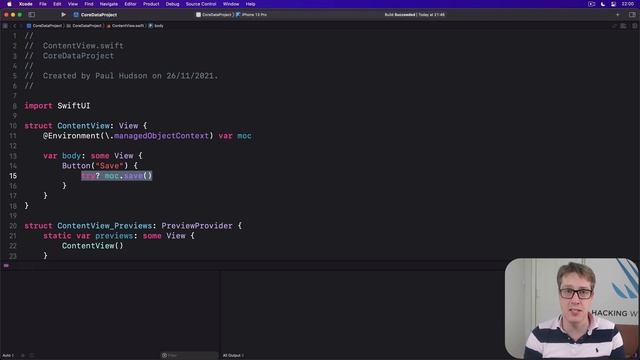Click the selected try? moc.save() code
This screenshot has width=640, height=360.
coord(116,176)
